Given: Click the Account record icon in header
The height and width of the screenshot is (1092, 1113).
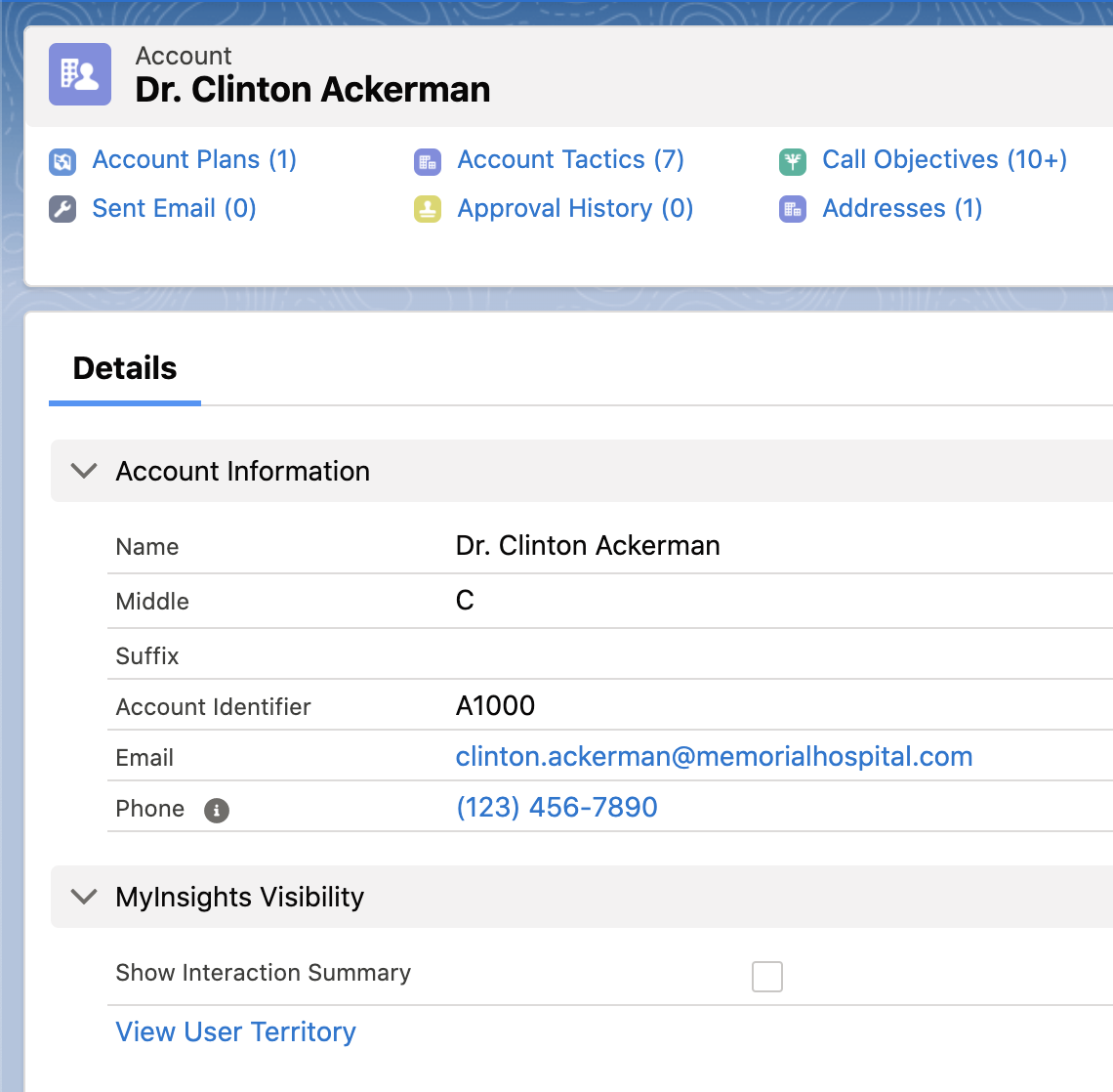Looking at the screenshot, I should click(80, 74).
